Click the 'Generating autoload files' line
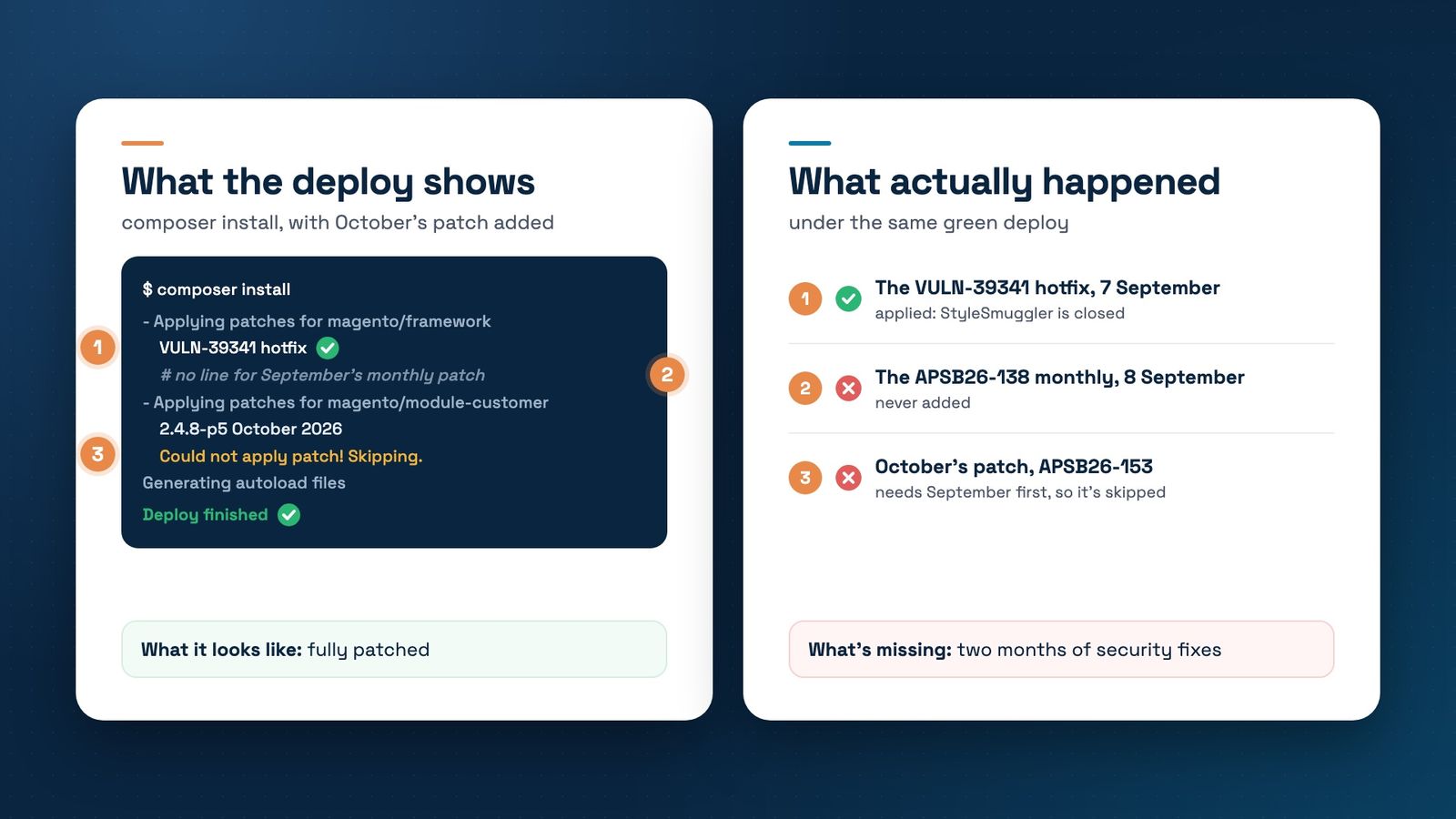This screenshot has height=819, width=1456. [244, 483]
